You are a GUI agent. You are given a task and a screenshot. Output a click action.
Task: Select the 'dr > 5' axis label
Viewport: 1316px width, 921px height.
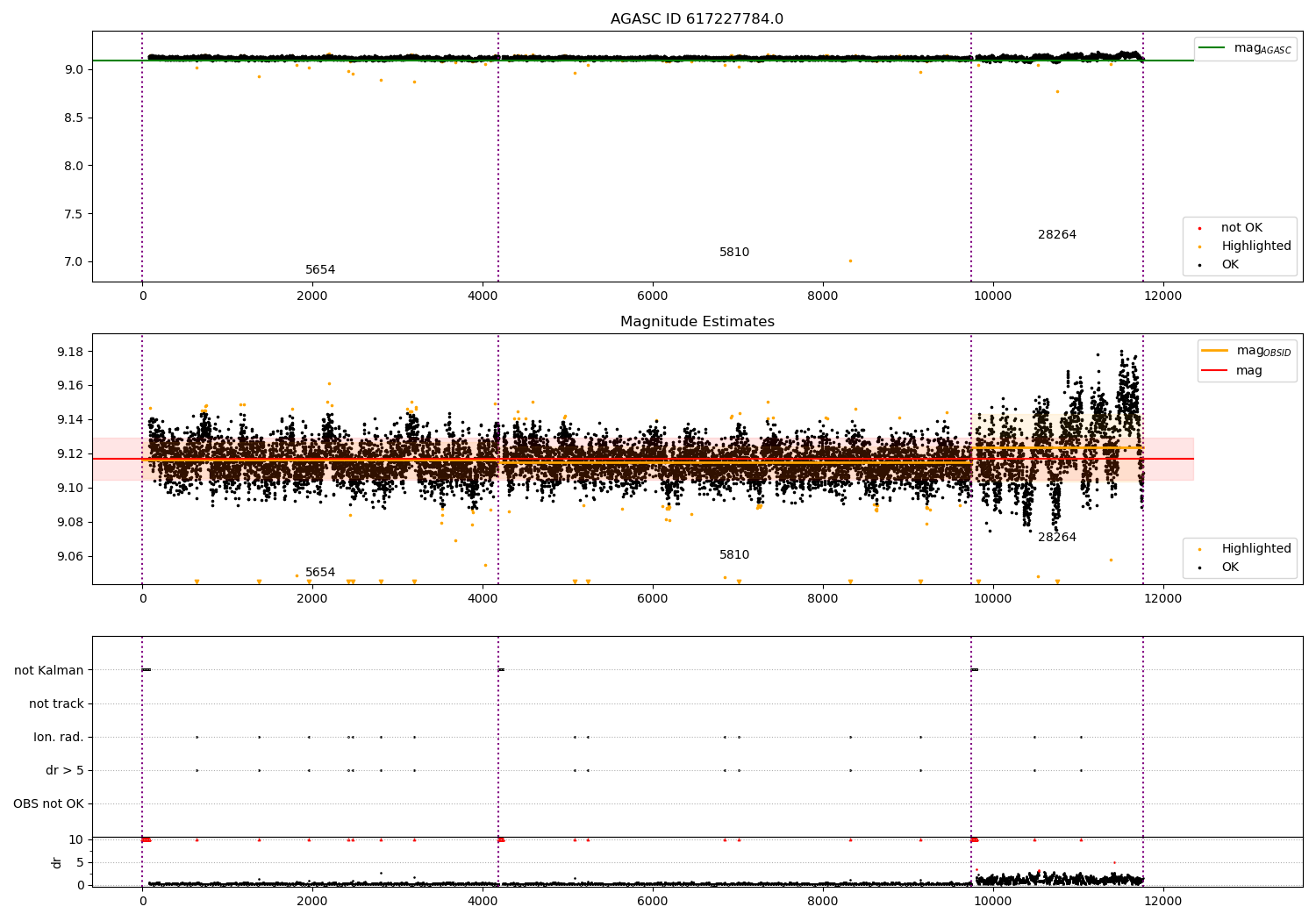coord(65,770)
